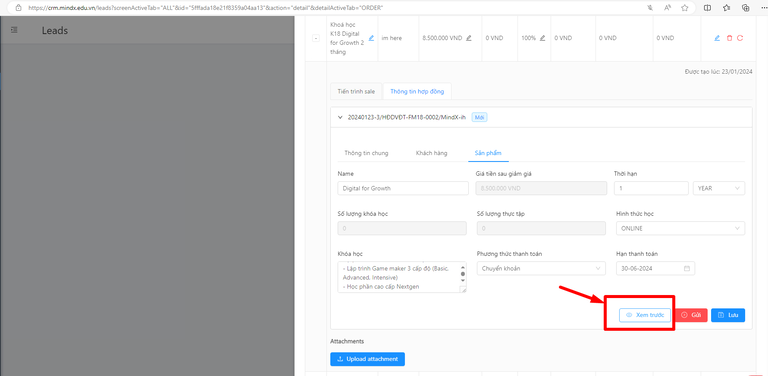
Task: Open Phương thức thanh toán Chuyển khoản dropdown
Action: pos(541,268)
